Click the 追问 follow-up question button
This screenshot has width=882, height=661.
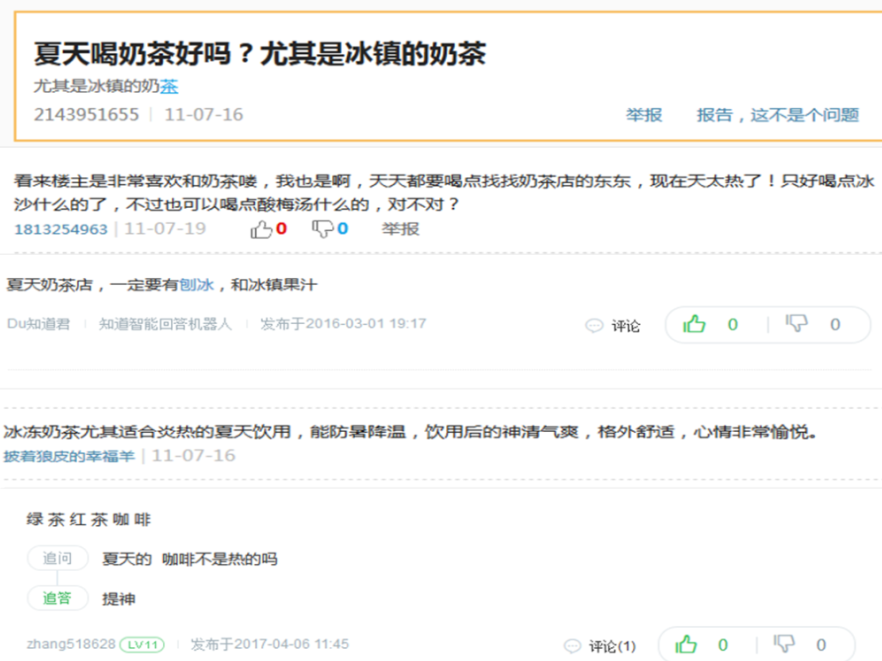(x=58, y=557)
